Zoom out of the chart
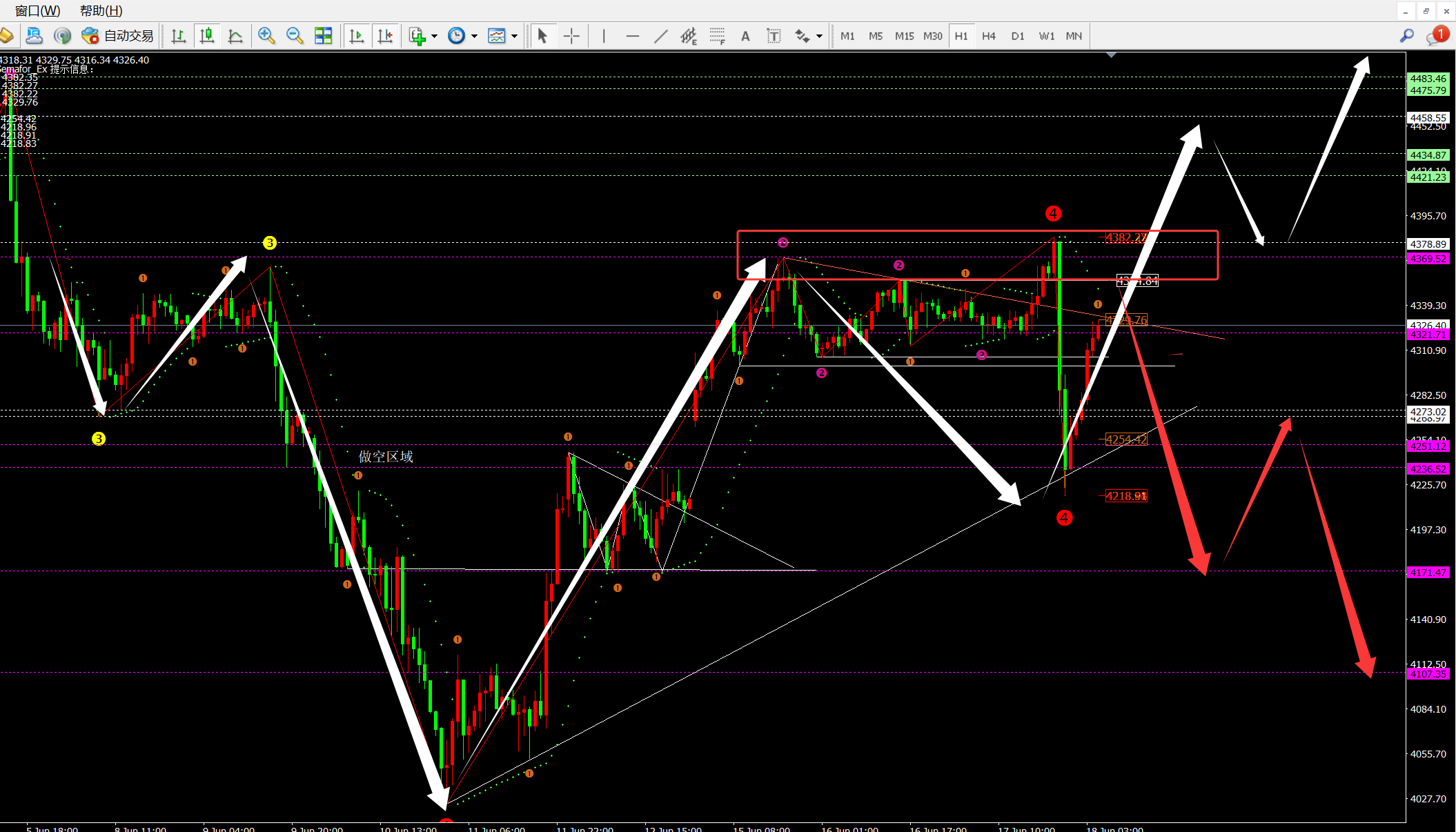 point(295,36)
